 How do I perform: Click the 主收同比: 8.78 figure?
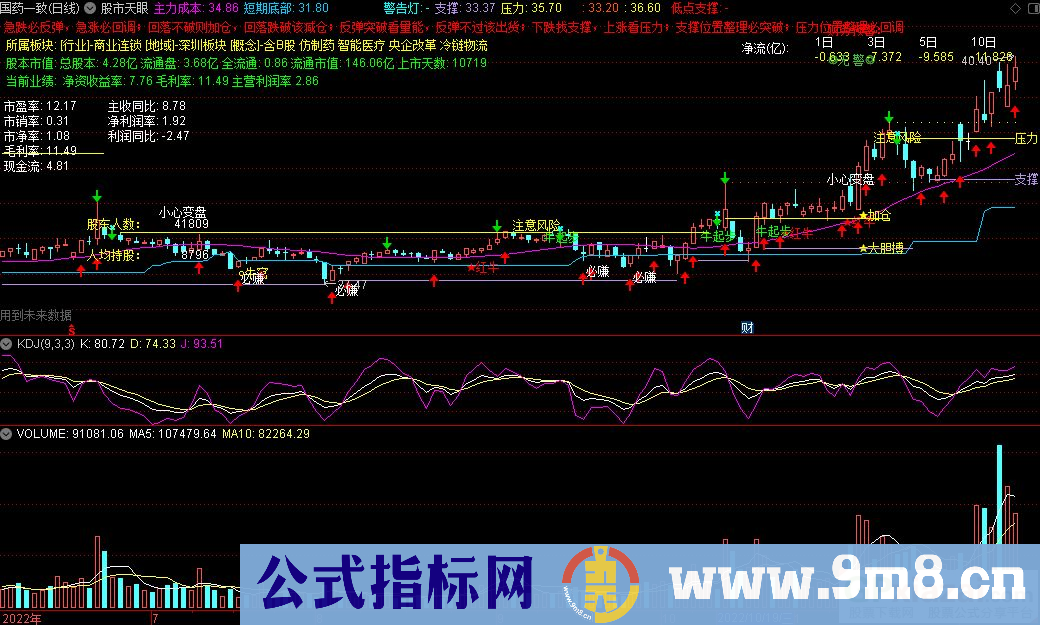(147, 105)
